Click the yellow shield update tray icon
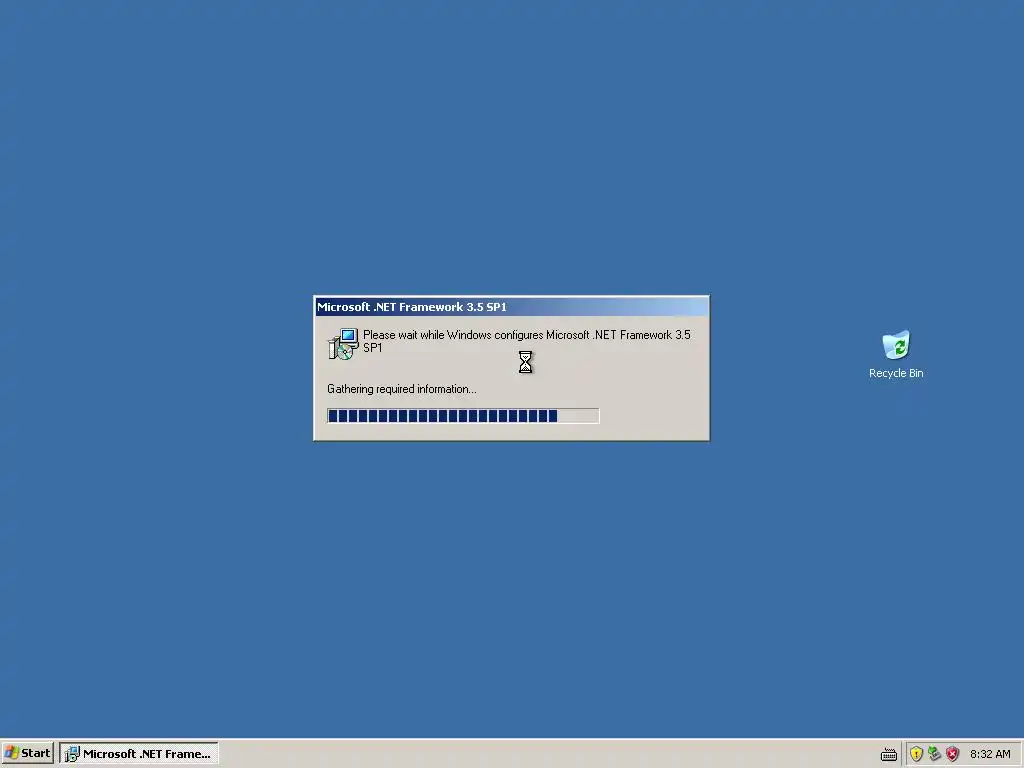Screen dimensions: 1024x768 coord(916,754)
